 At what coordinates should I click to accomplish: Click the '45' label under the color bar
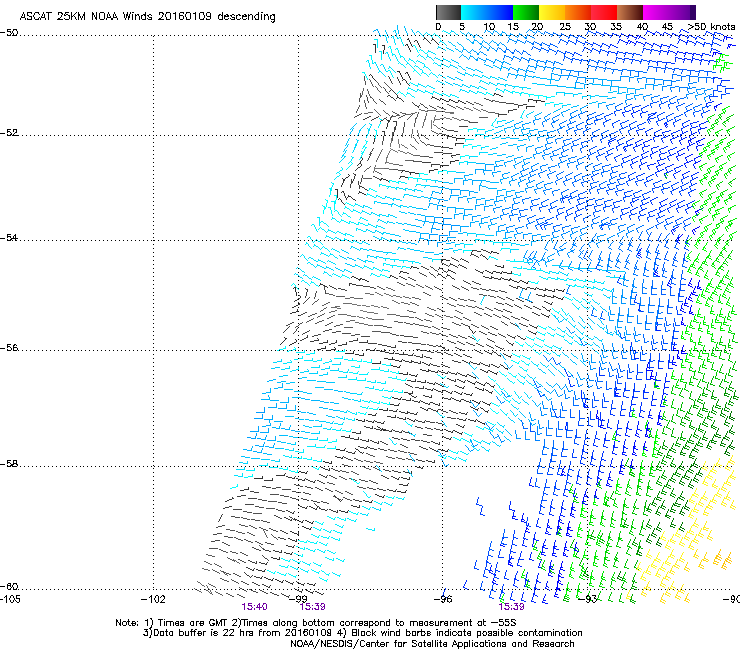pos(667,27)
